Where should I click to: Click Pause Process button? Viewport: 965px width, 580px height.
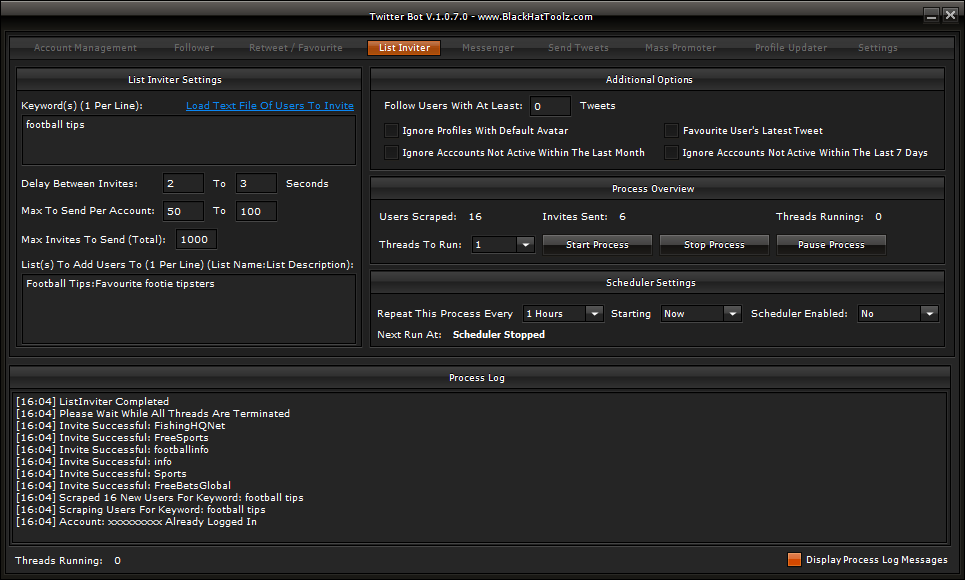pos(831,244)
